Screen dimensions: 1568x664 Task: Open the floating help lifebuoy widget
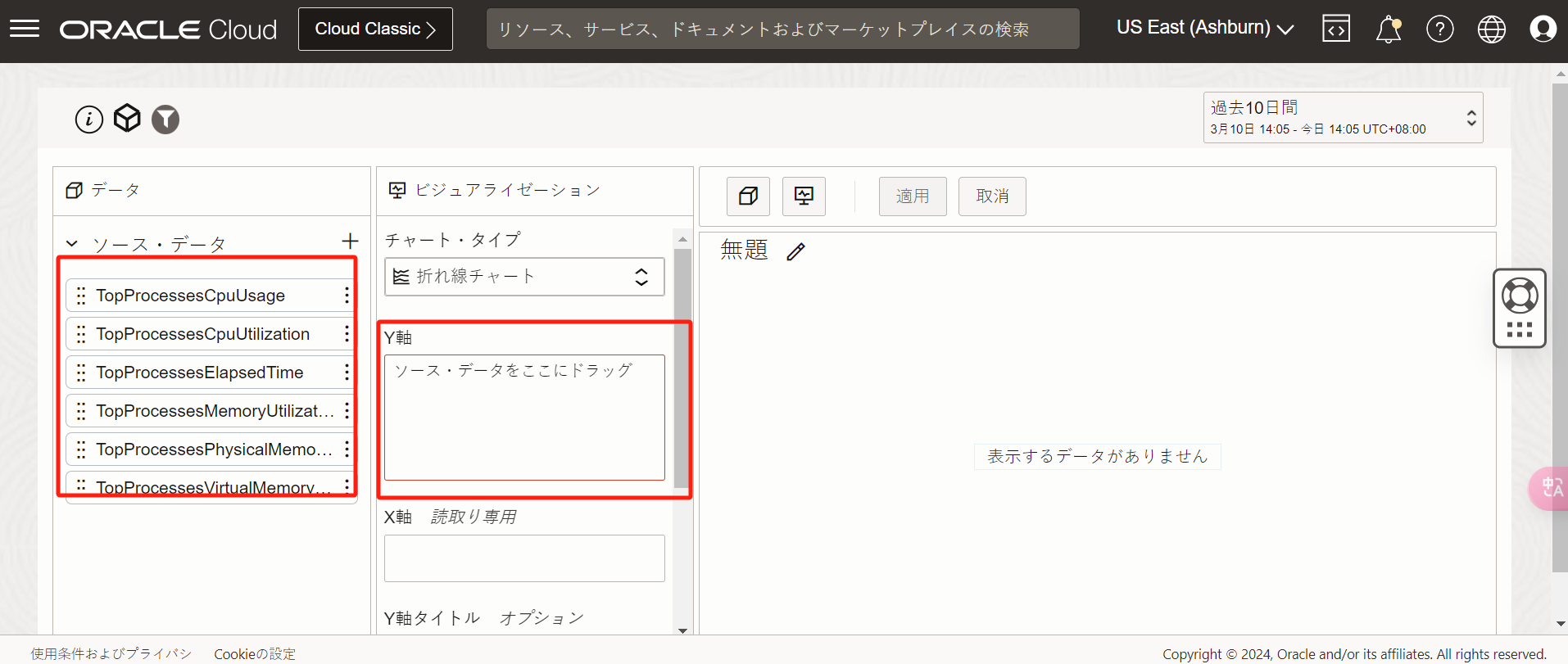point(1519,296)
